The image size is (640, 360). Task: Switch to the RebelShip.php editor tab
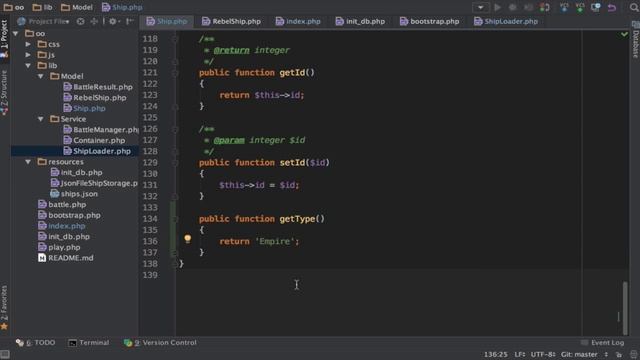231,21
